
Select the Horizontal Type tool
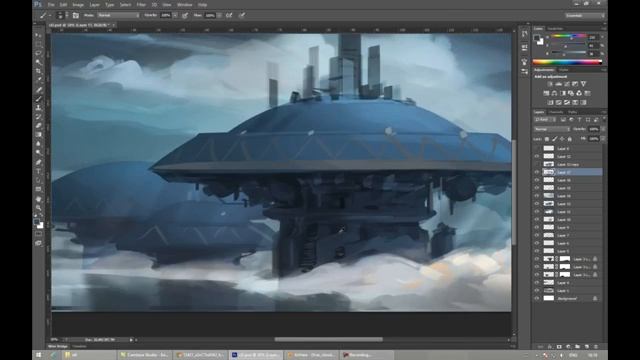[38, 171]
